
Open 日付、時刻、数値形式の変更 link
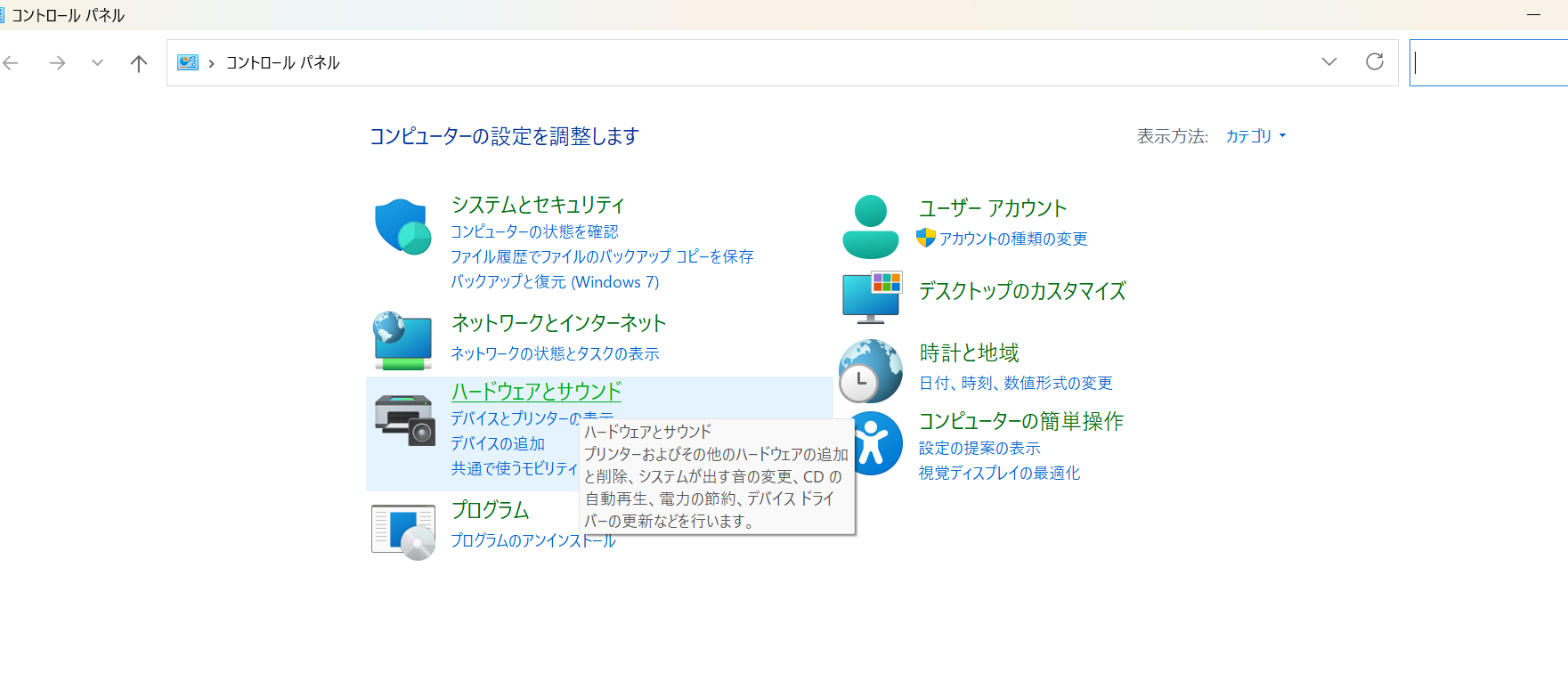1015,383
